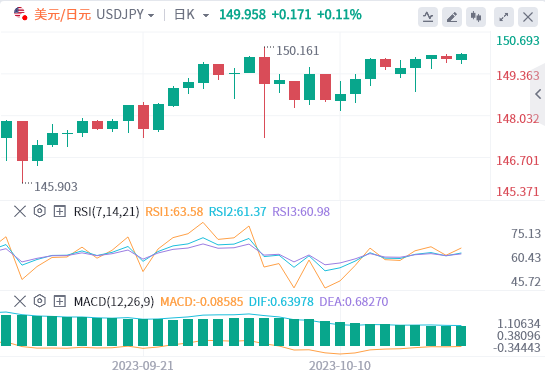Open the indicator line chart tool
Image resolution: width=545 pixels, height=374 pixels.
coord(428,17)
